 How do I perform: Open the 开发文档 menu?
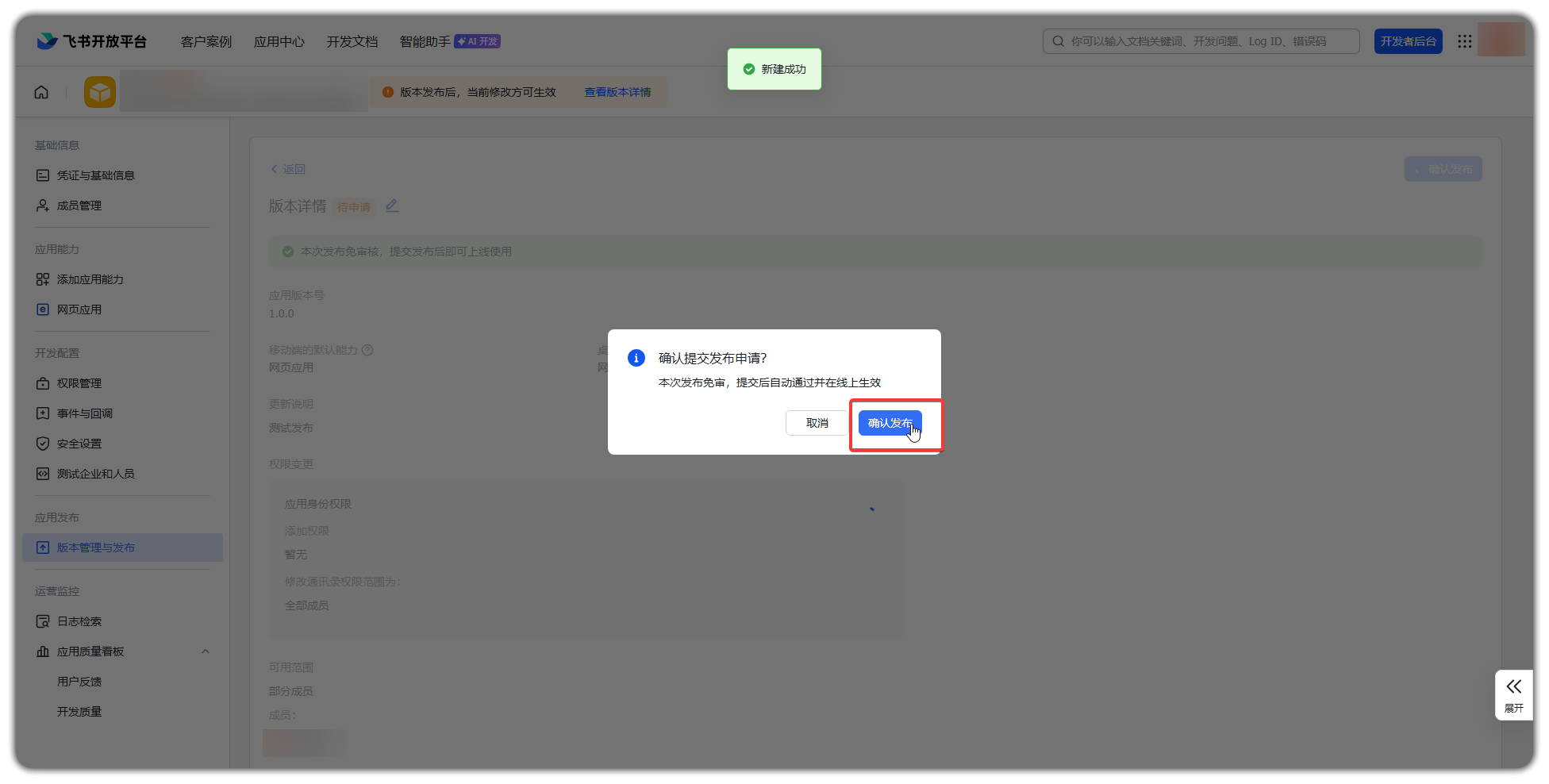tap(352, 41)
